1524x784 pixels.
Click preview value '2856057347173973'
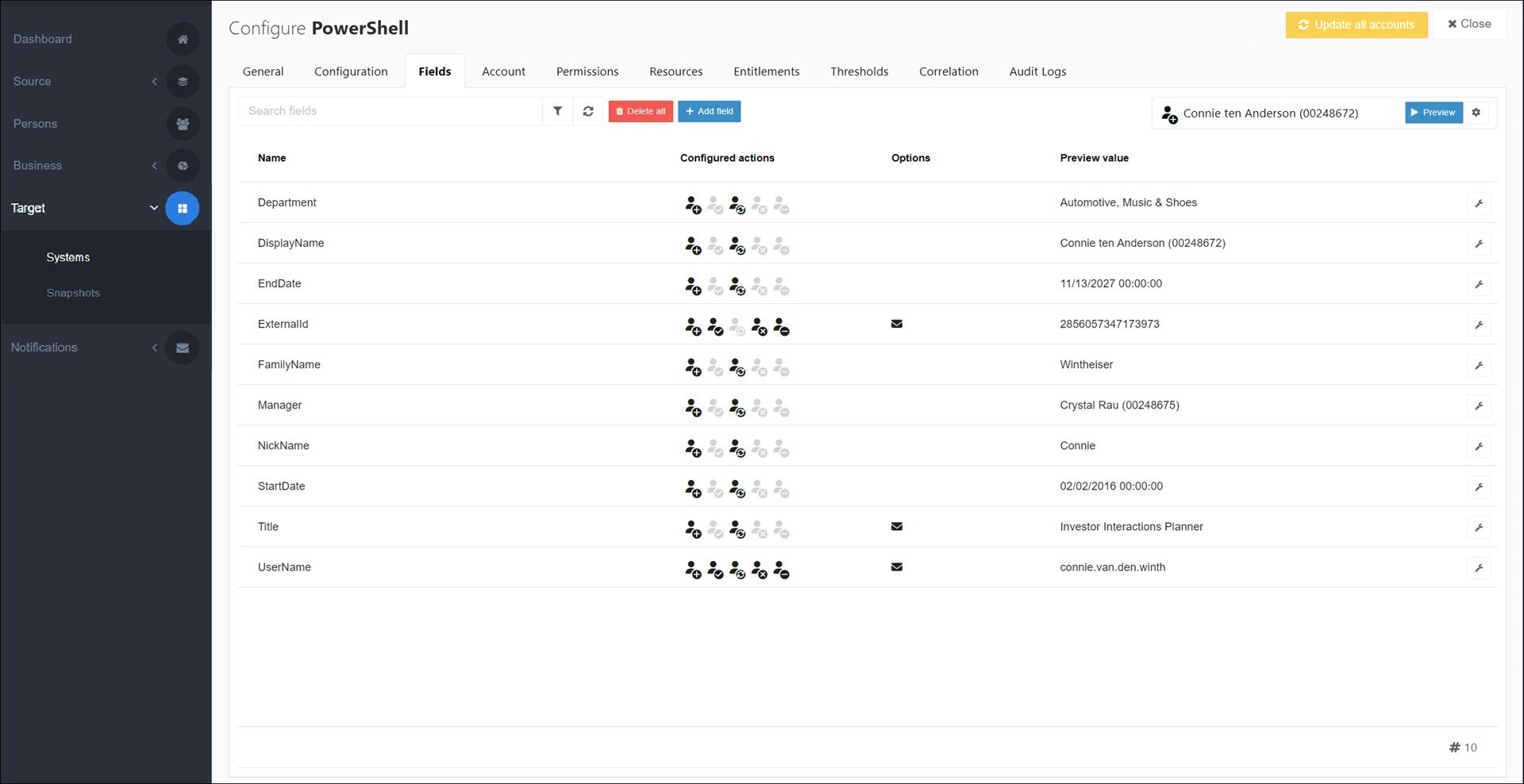[x=1110, y=324]
